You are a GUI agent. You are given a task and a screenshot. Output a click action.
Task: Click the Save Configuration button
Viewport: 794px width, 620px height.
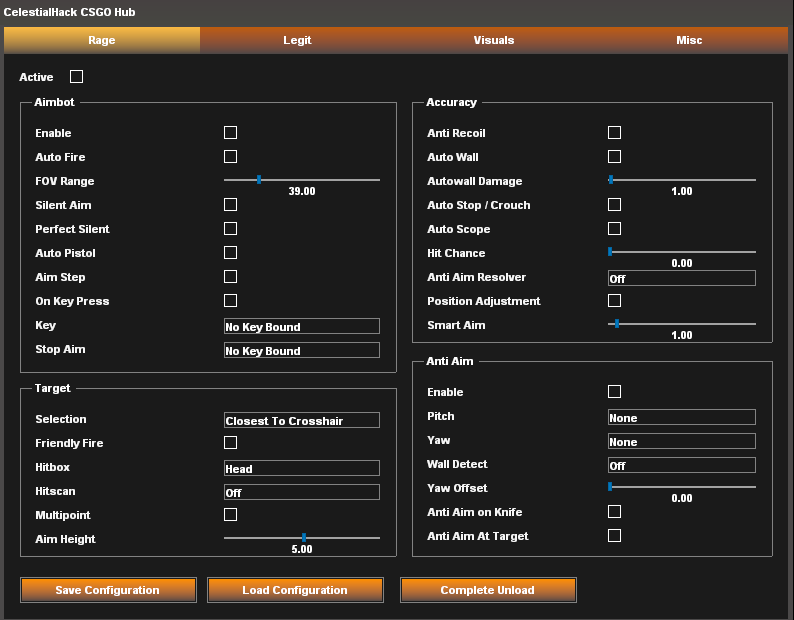point(108,590)
